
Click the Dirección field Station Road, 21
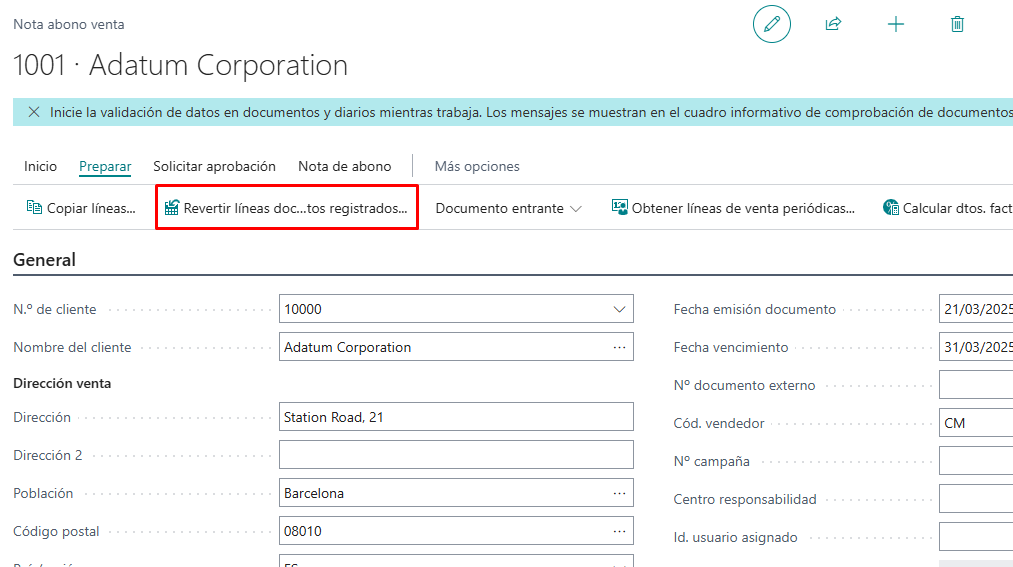[x=456, y=417]
